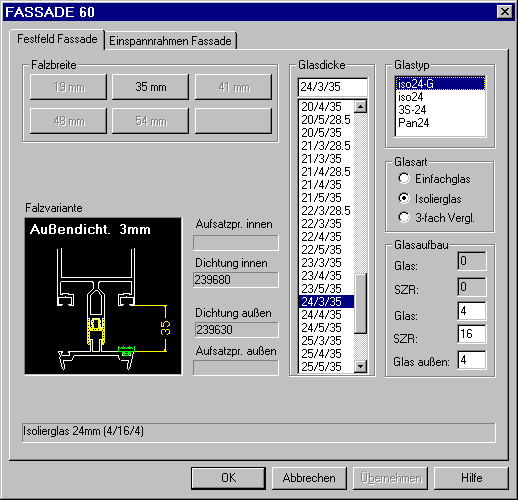518x500 pixels.
Task: Click the Falzvariante profile preview image
Action: point(103,296)
